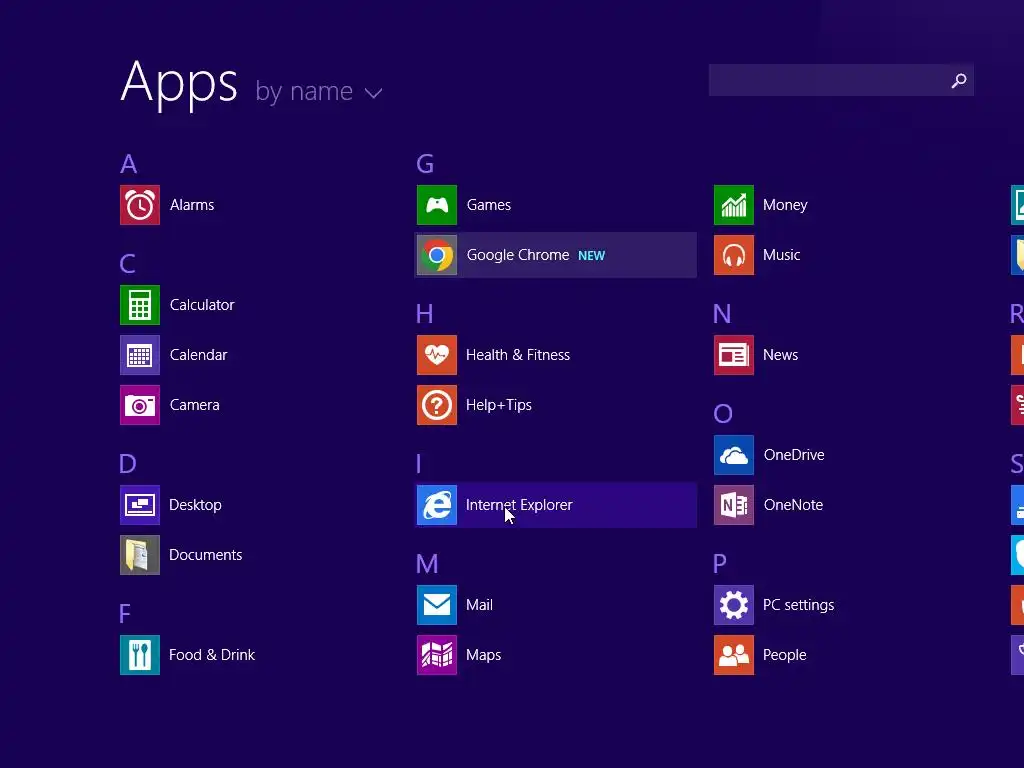
Task: Click the 'Camera' label text
Action: [195, 405]
